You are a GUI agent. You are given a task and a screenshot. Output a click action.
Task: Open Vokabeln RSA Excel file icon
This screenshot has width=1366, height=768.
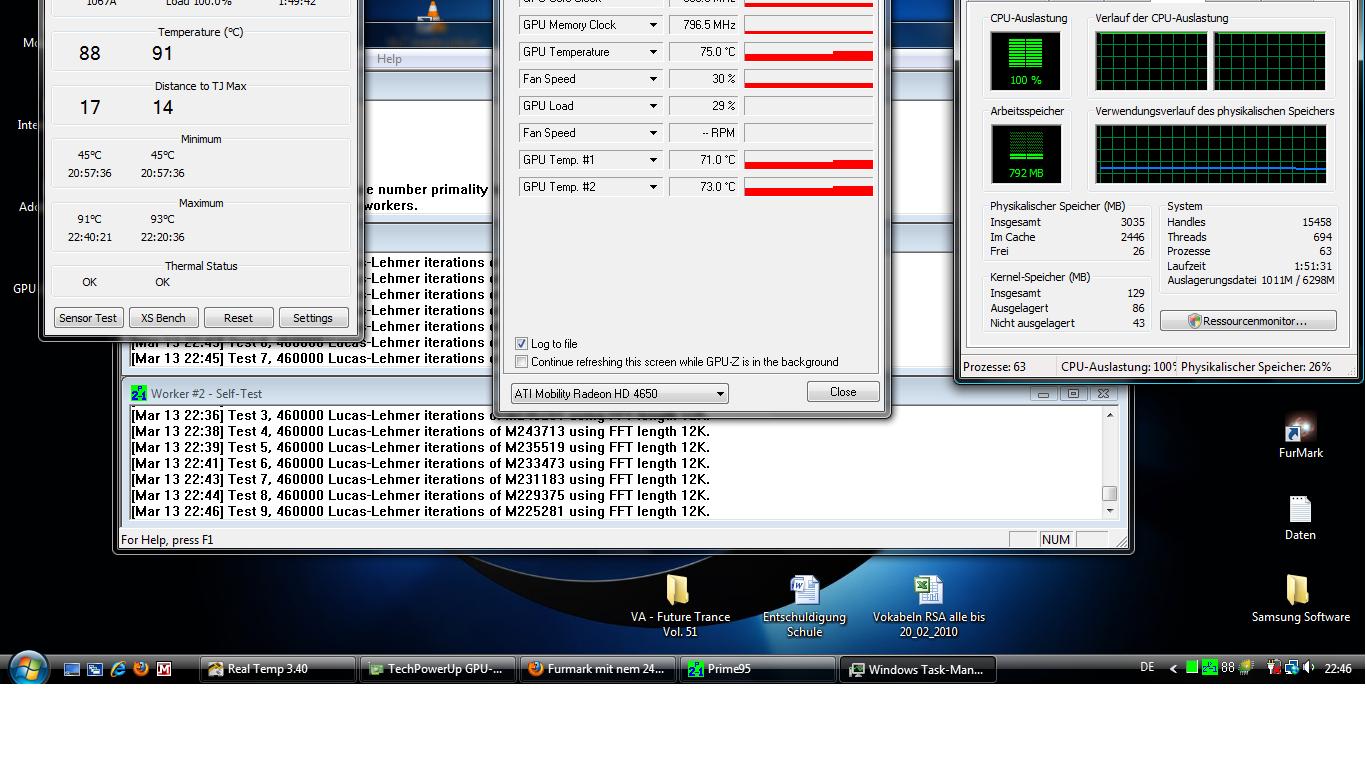pos(928,604)
